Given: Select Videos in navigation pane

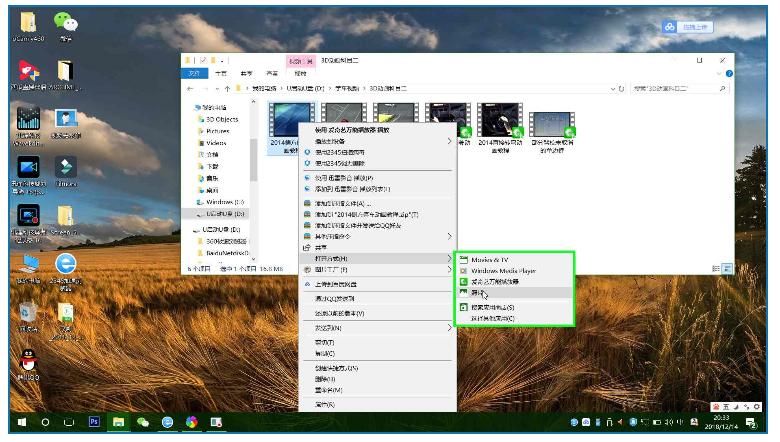Looking at the screenshot, I should coord(216,143).
